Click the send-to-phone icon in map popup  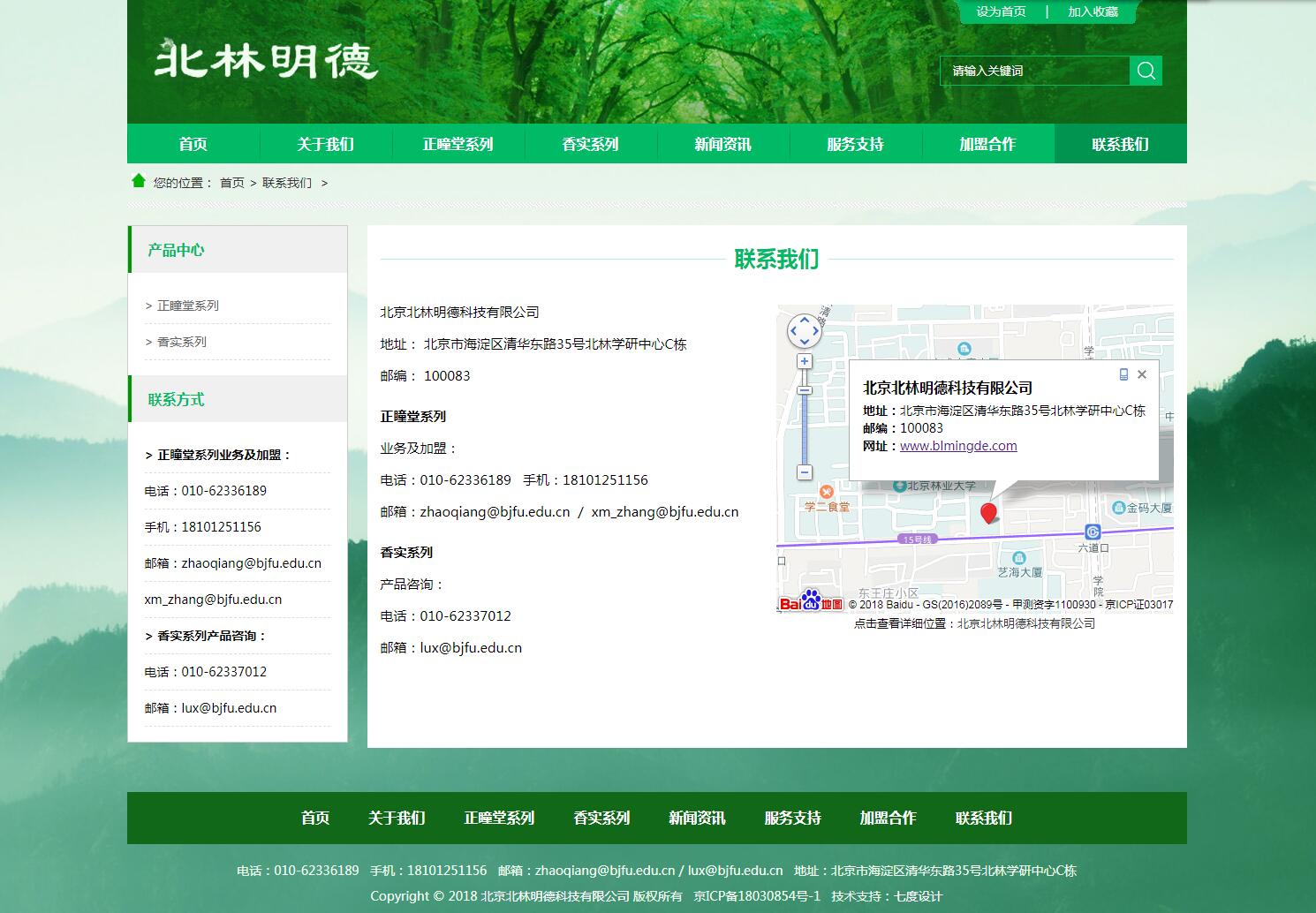(x=1123, y=374)
